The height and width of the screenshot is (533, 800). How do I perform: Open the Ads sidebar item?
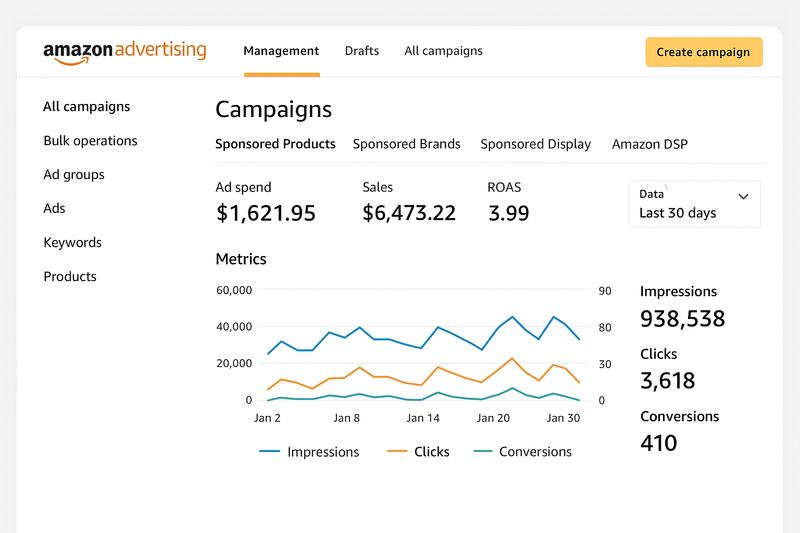coord(54,208)
